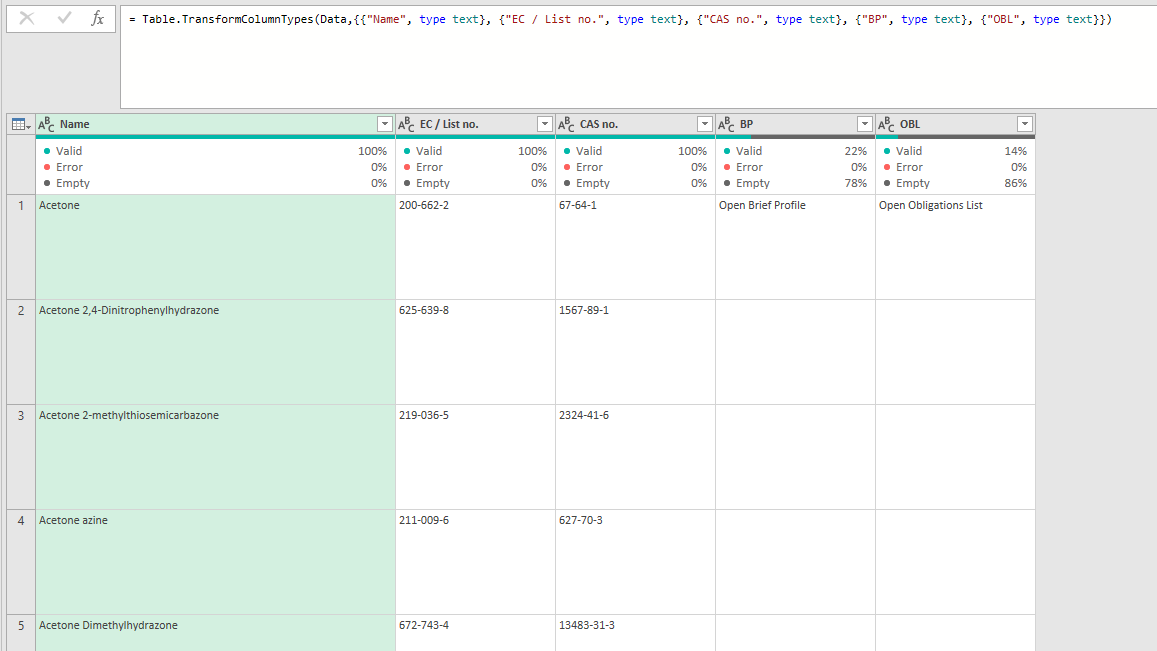Select row number 5

[21, 633]
